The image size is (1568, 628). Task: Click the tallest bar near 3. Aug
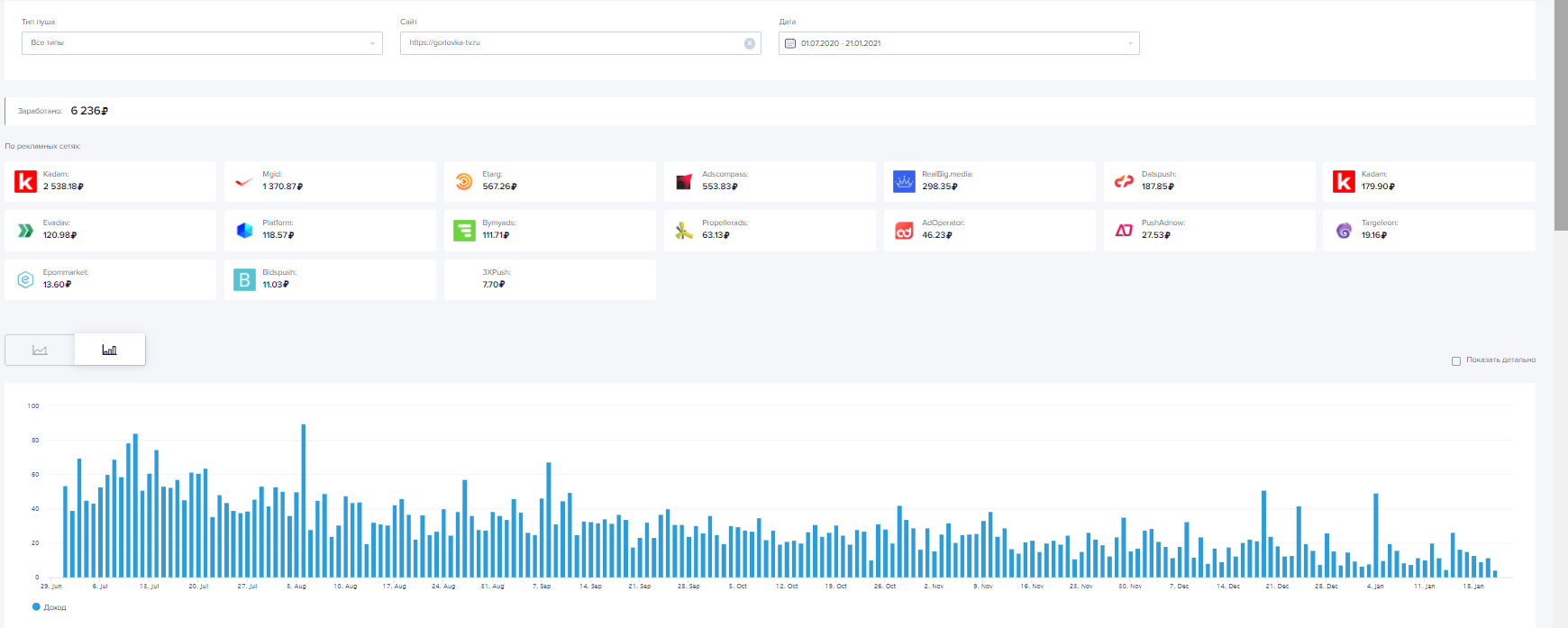pyautogui.click(x=304, y=500)
